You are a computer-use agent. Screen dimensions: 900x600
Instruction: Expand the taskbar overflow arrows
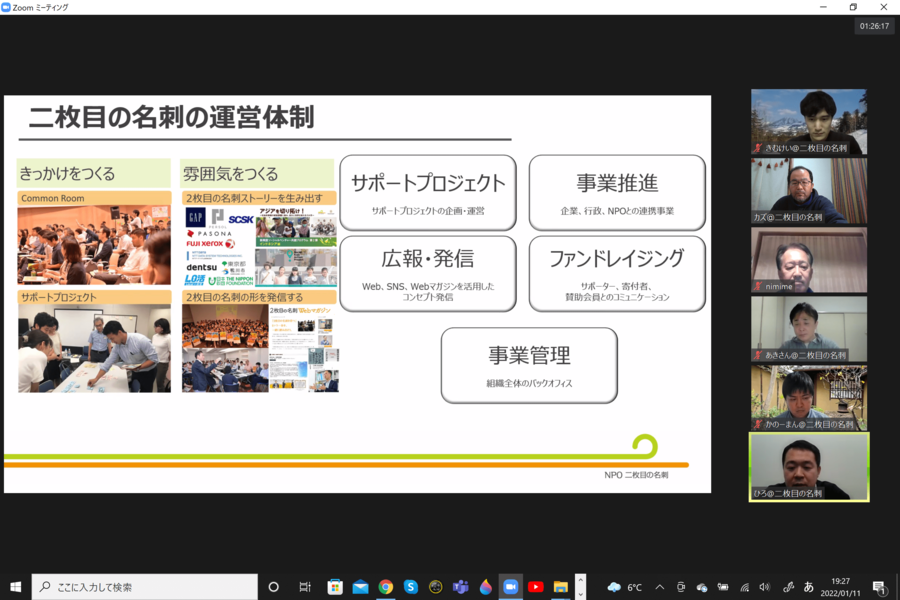click(x=581, y=587)
